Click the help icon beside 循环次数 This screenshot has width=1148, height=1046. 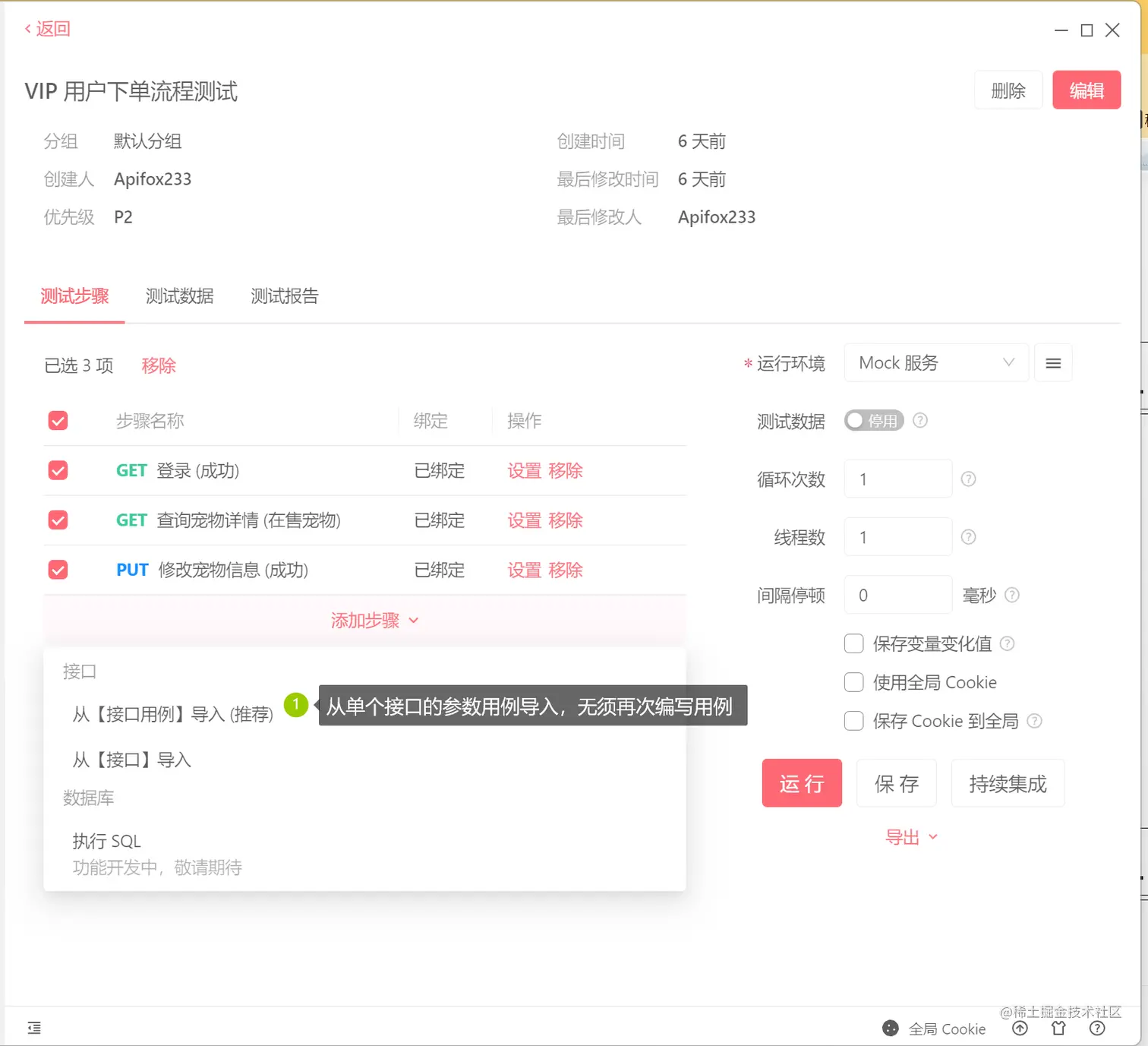(x=968, y=479)
